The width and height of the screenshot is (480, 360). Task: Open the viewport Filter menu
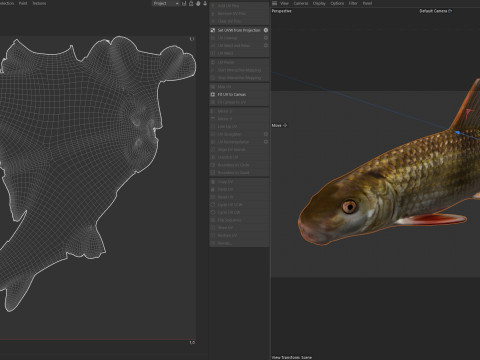[x=353, y=3]
